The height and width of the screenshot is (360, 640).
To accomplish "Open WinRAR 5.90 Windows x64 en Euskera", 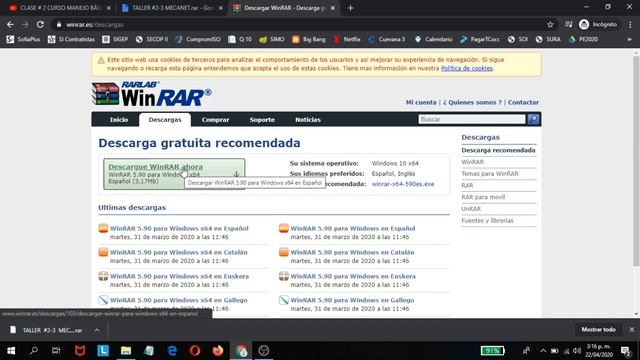I will 179,276.
